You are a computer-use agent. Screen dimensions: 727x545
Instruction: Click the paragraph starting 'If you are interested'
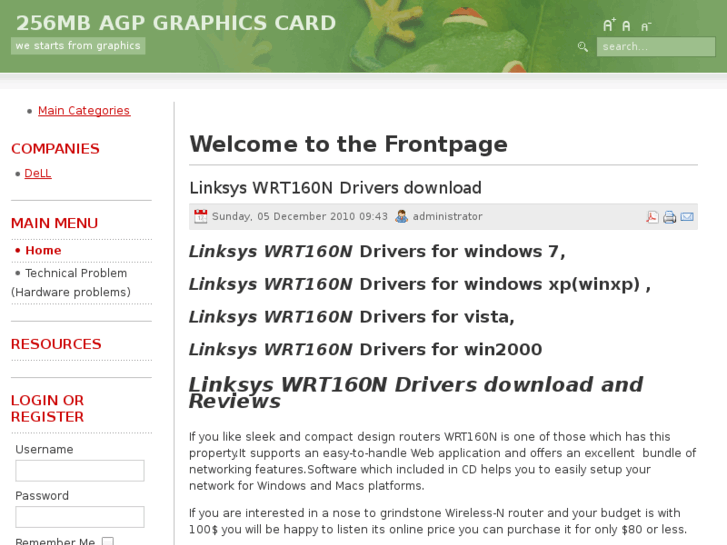pos(438,521)
